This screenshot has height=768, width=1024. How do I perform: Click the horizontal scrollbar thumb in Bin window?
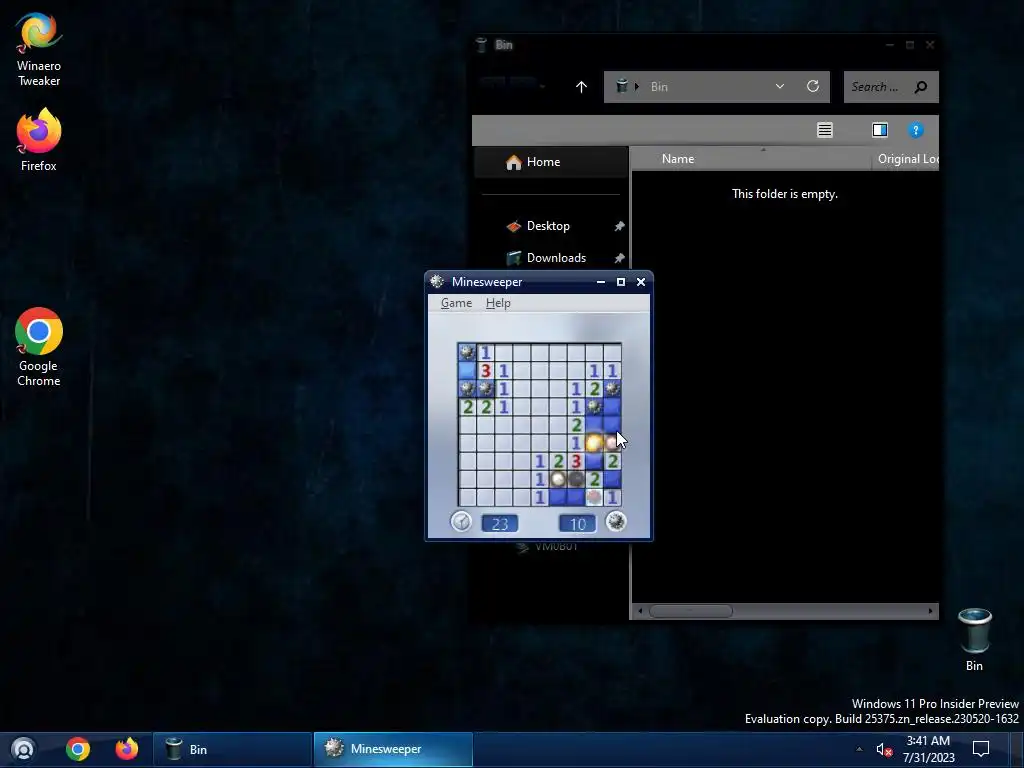691,611
